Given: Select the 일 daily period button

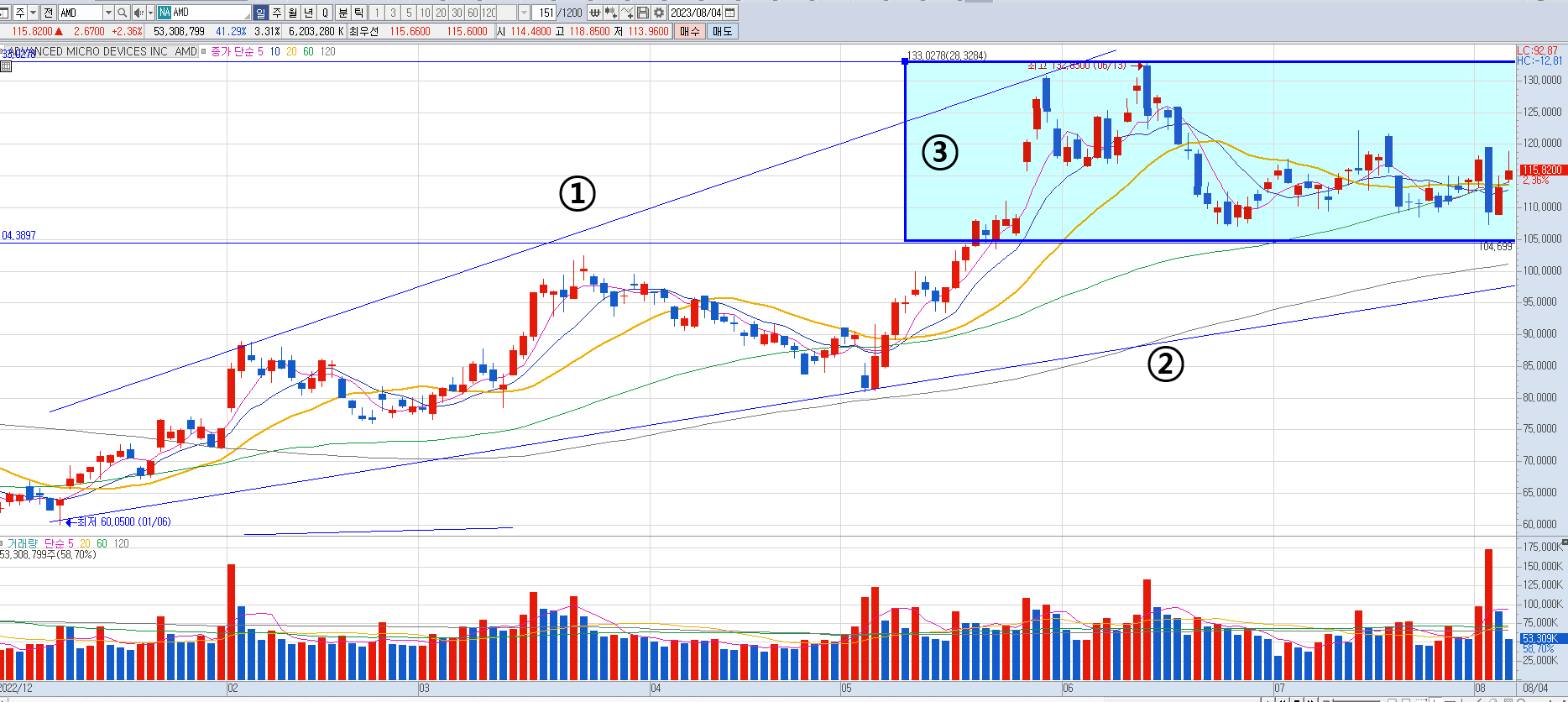Looking at the screenshot, I should (x=260, y=13).
